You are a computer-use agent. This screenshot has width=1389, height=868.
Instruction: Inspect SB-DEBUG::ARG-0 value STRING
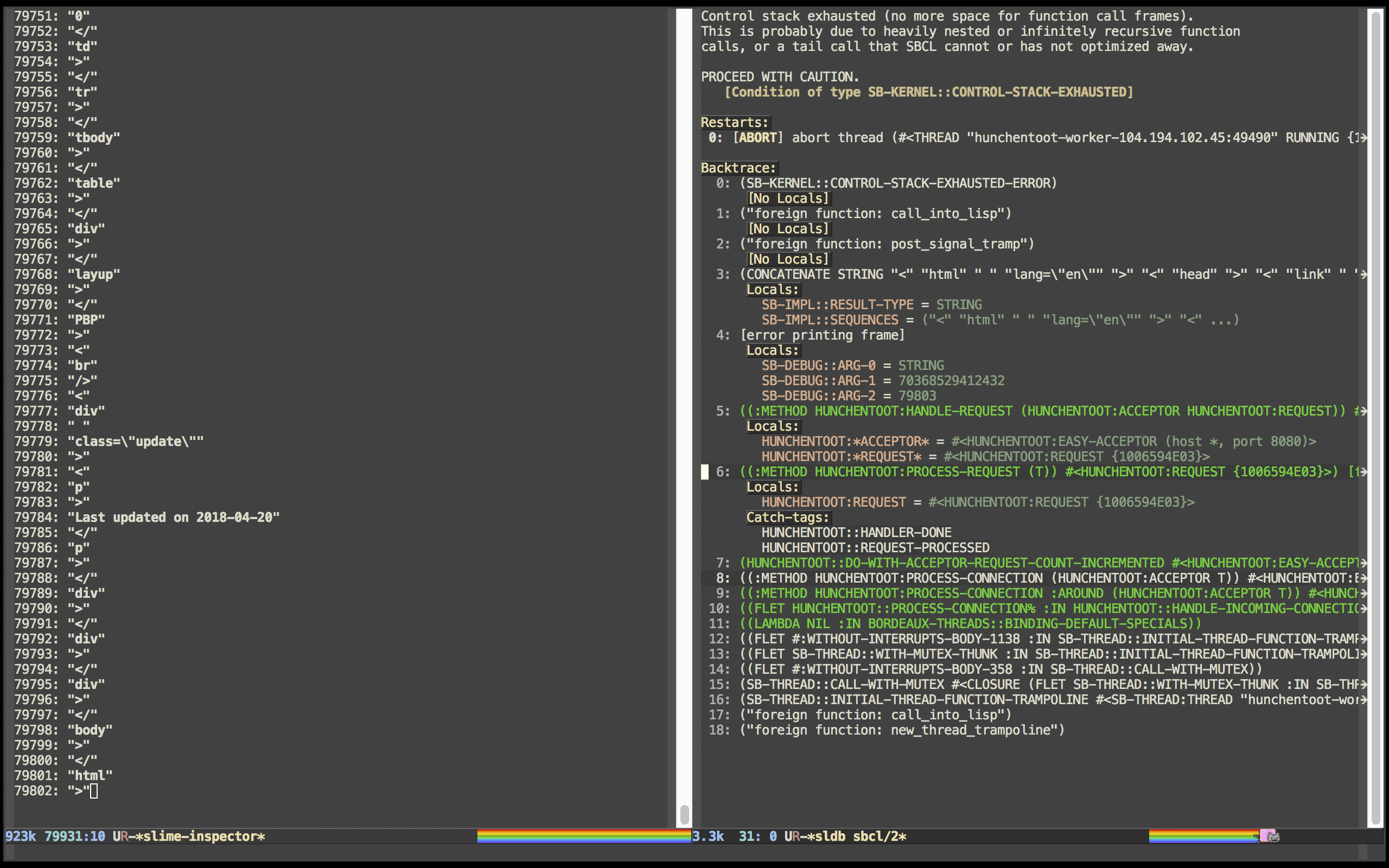pyautogui.click(x=921, y=366)
